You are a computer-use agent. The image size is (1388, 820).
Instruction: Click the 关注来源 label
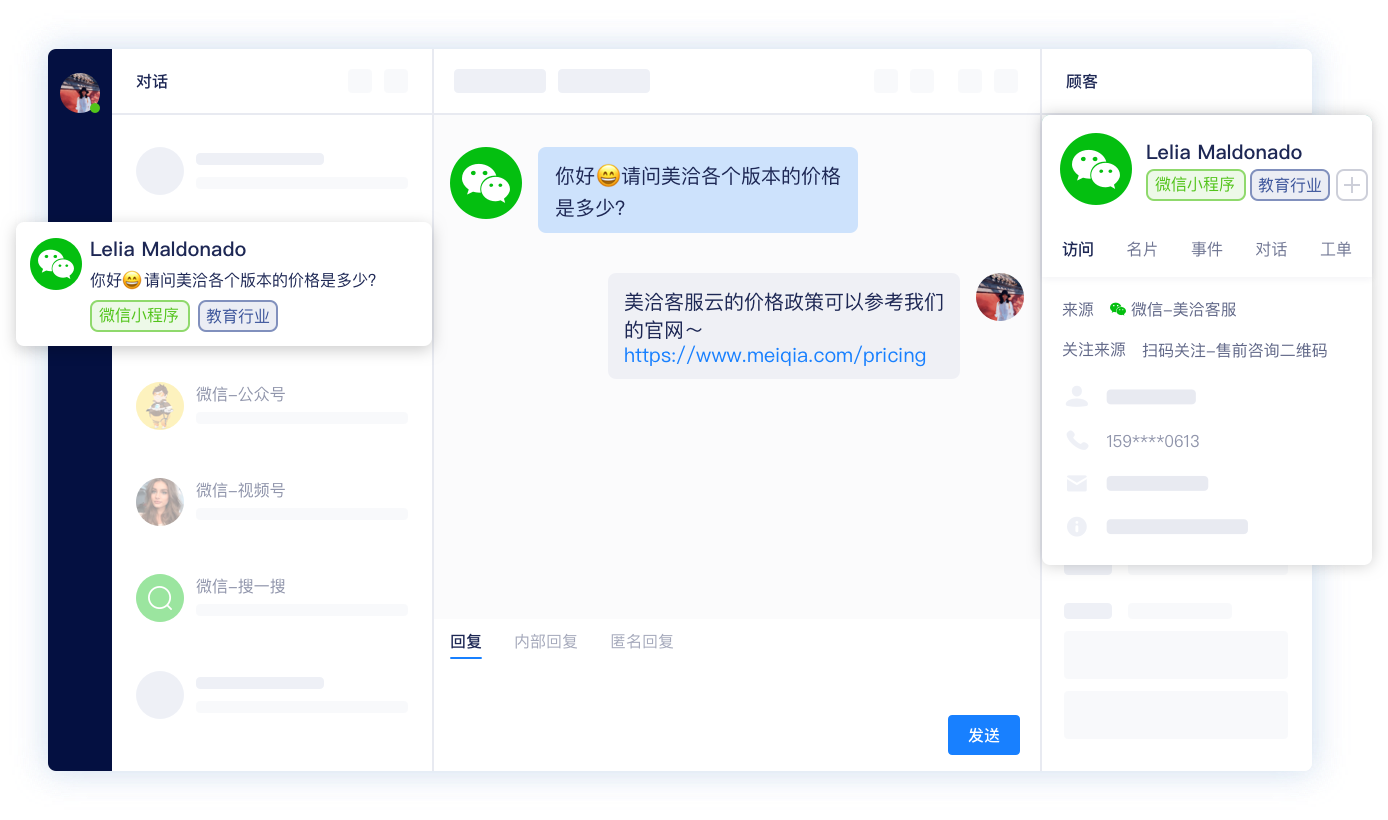pos(1094,351)
